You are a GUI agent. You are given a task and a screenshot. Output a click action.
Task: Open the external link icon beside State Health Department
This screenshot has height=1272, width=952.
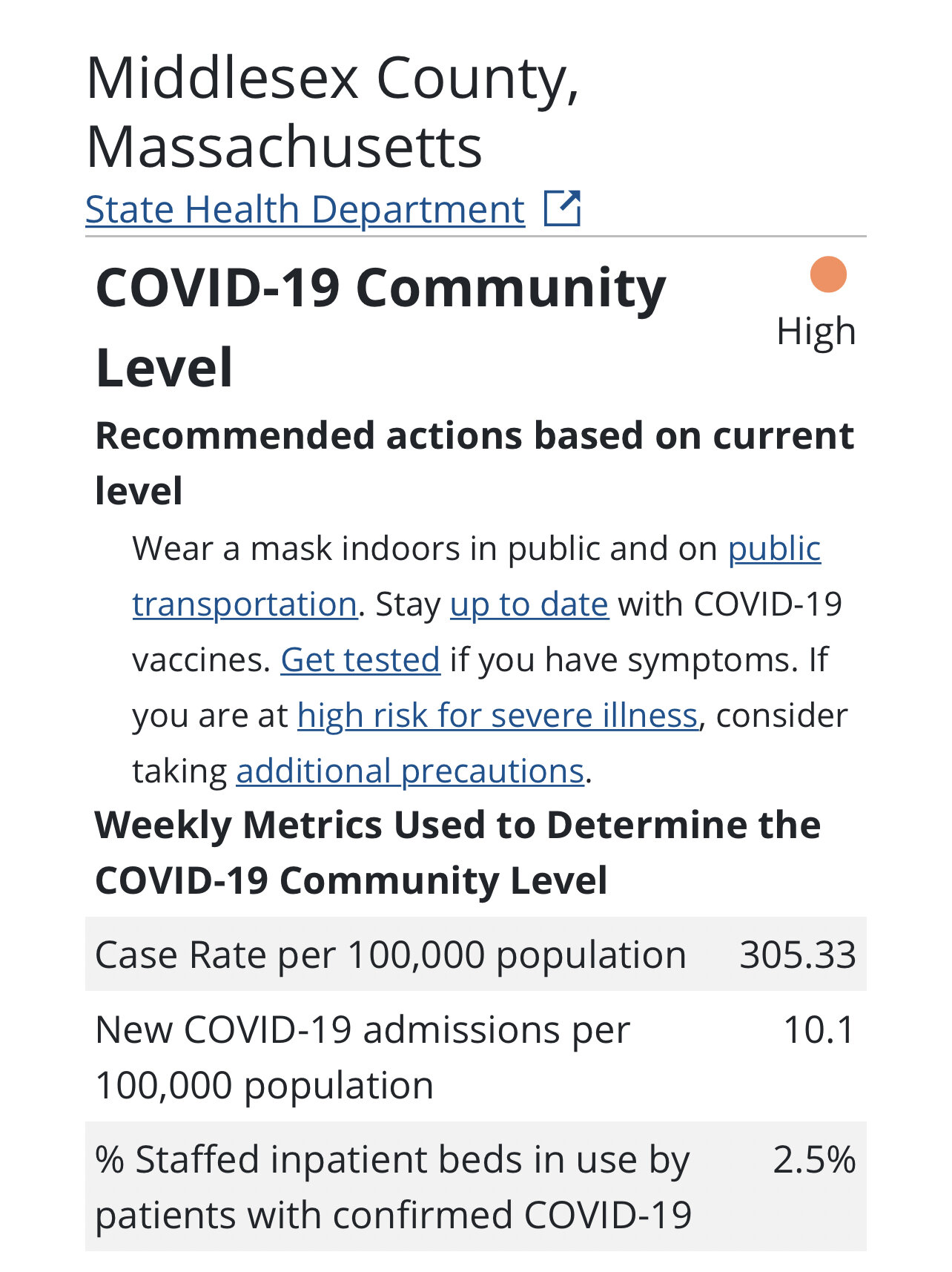tap(562, 208)
